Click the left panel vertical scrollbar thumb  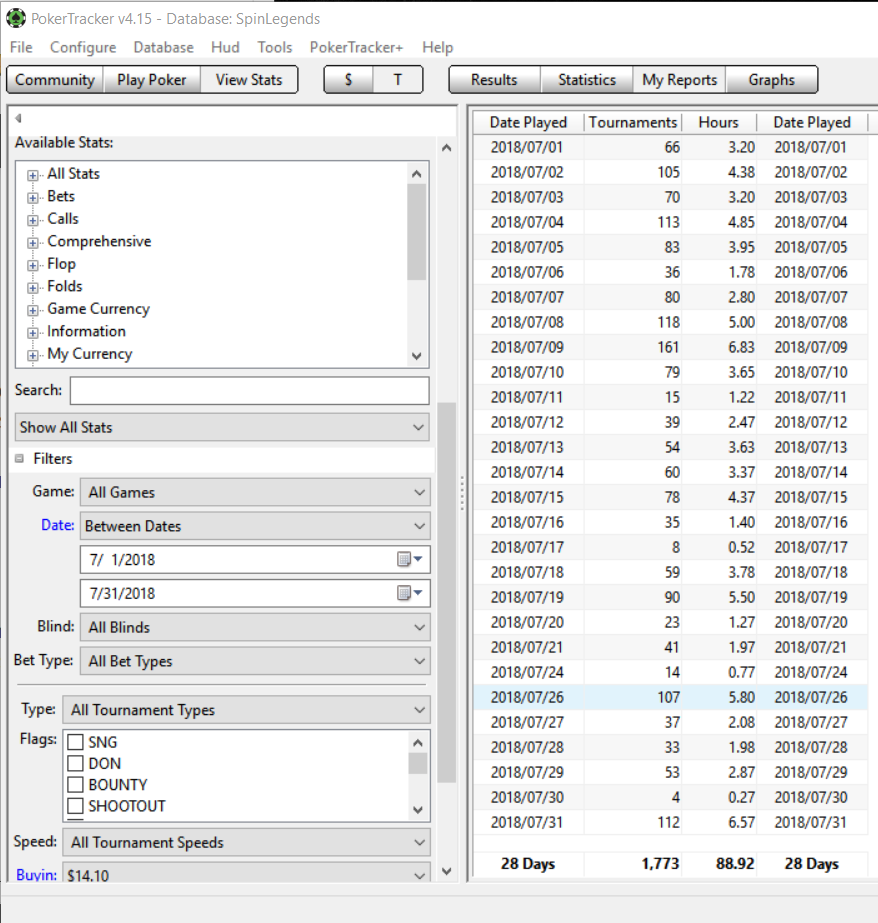click(447, 592)
